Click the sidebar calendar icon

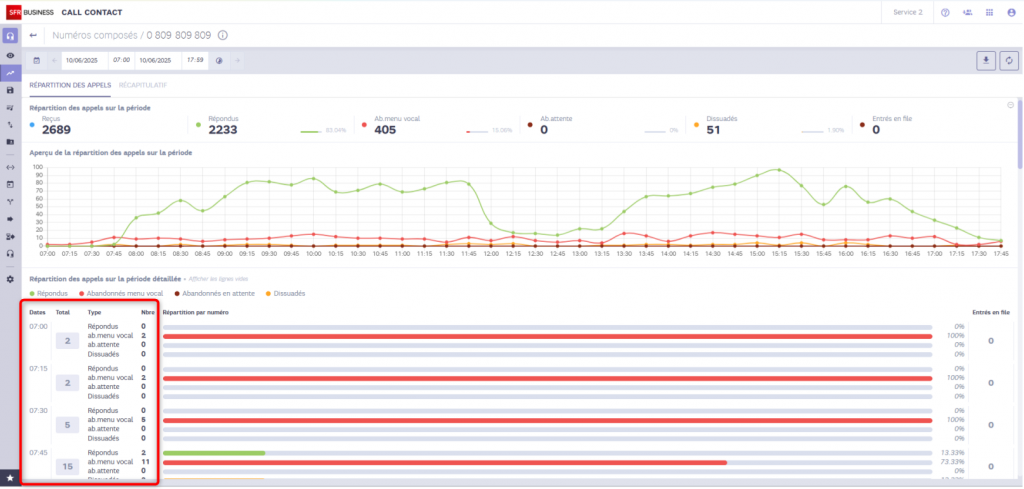pyautogui.click(x=10, y=184)
